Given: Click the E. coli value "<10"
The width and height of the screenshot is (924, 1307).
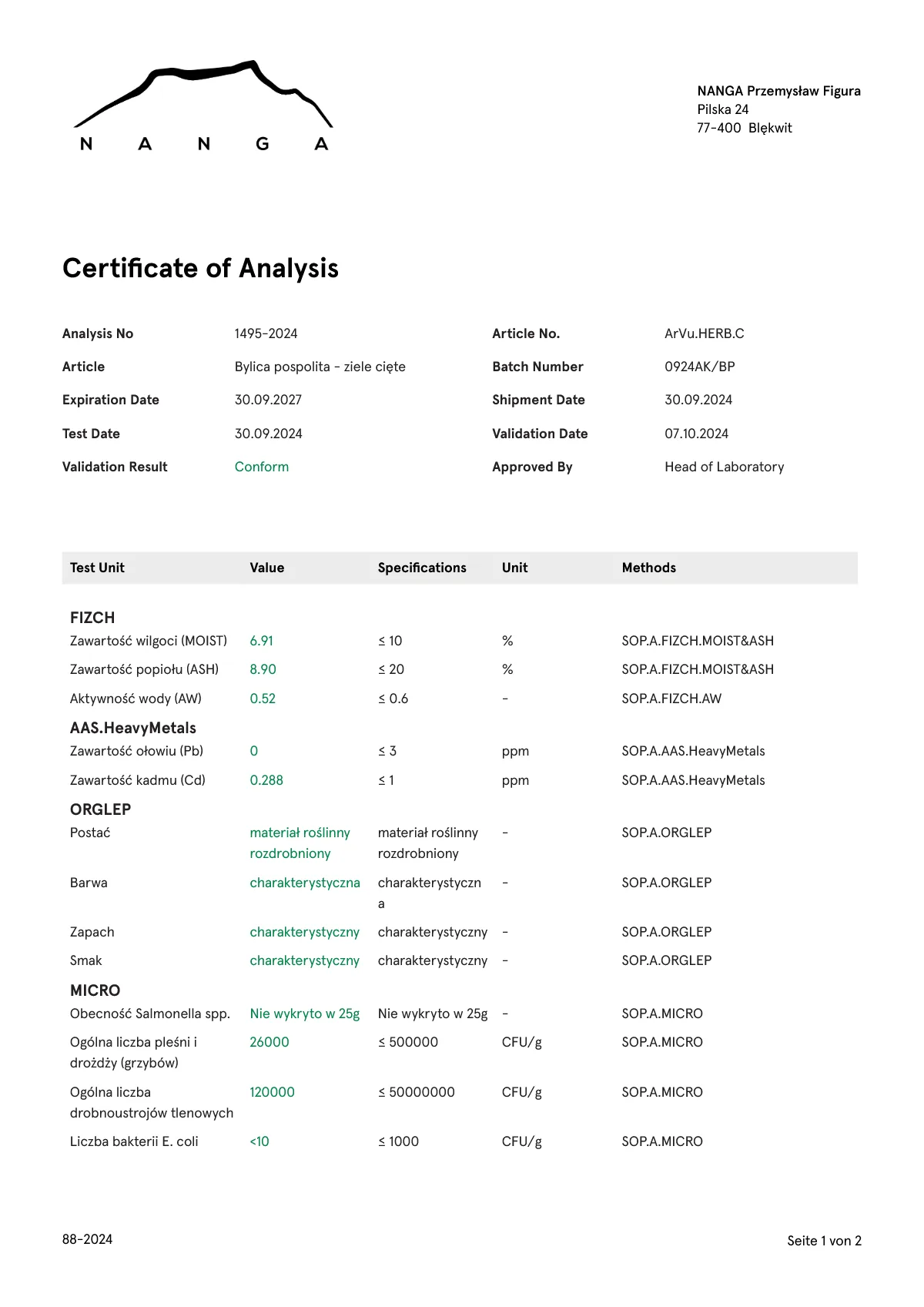Looking at the screenshot, I should click(259, 1141).
